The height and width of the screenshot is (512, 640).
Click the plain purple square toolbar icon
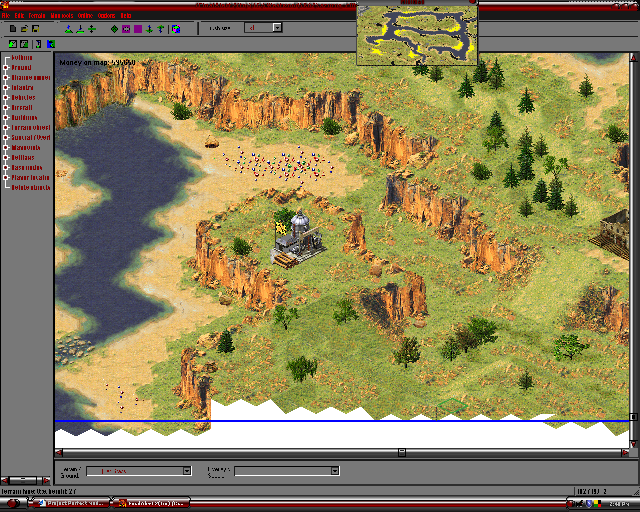coord(138,29)
